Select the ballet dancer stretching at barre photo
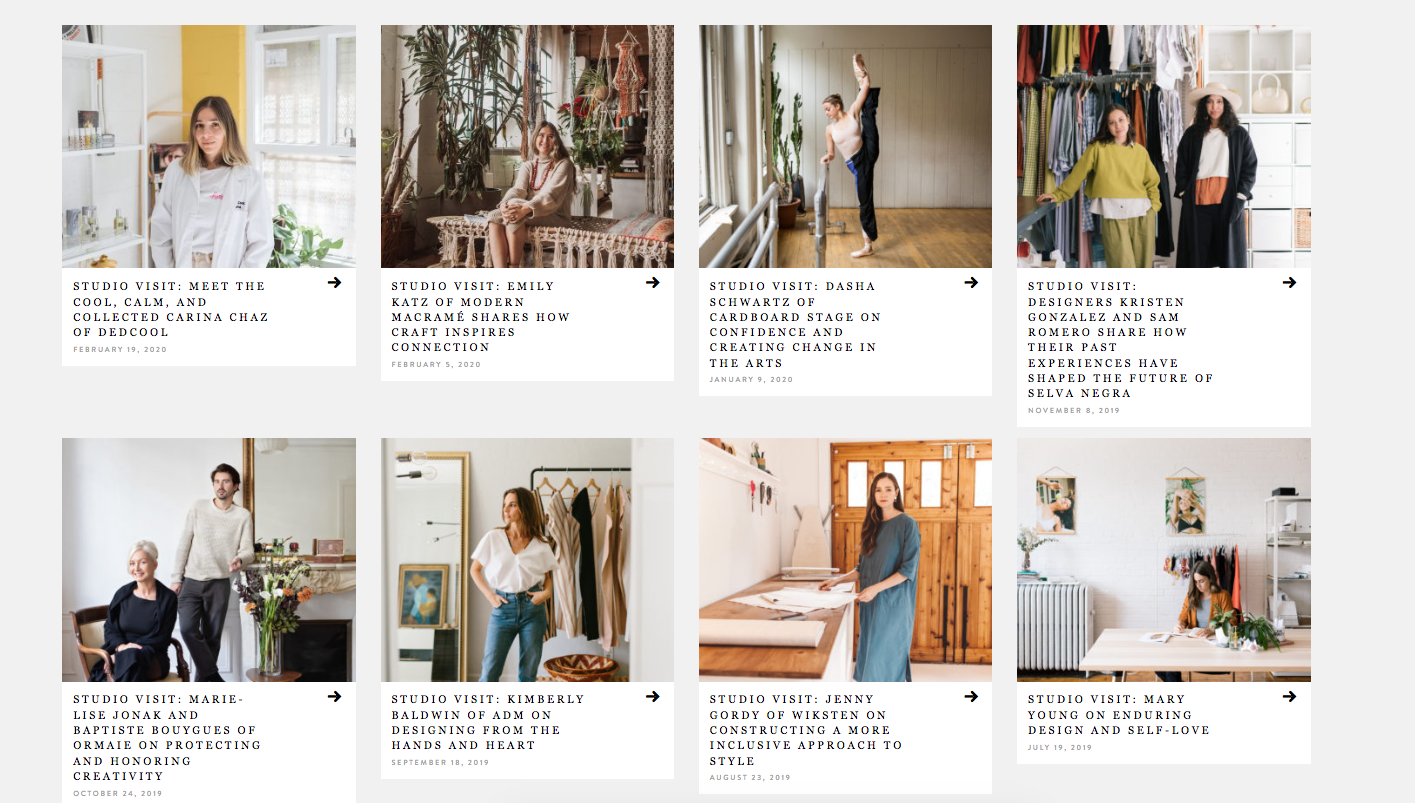The height and width of the screenshot is (803, 1415). point(845,147)
